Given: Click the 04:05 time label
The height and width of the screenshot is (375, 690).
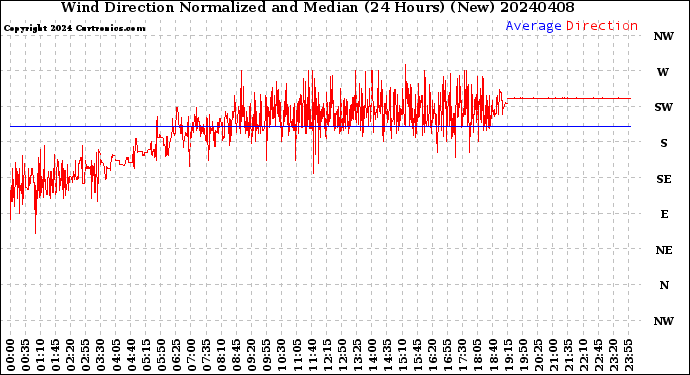Looking at the screenshot, I should click(x=116, y=355).
